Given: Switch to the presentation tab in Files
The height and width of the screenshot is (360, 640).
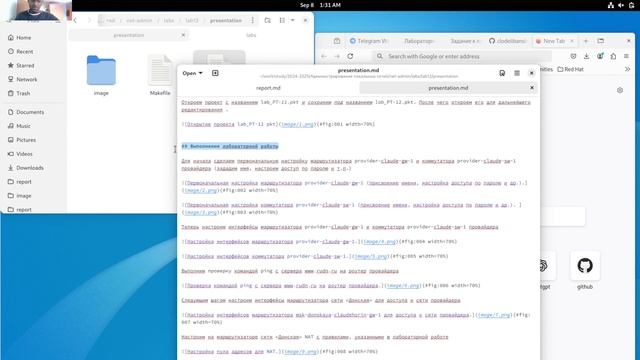Looking at the screenshot, I should (129, 35).
